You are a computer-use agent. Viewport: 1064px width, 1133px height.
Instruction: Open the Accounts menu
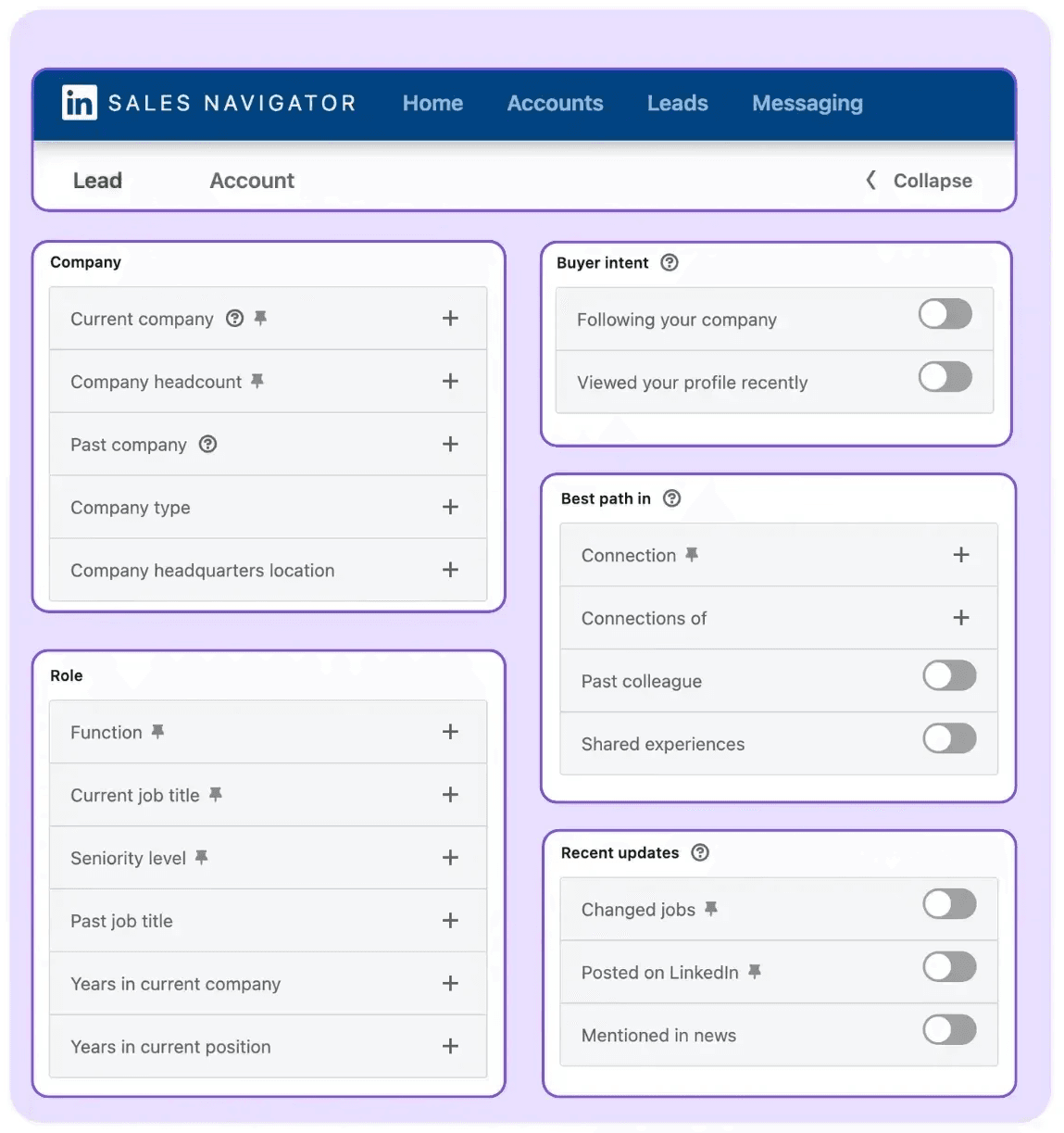click(555, 103)
